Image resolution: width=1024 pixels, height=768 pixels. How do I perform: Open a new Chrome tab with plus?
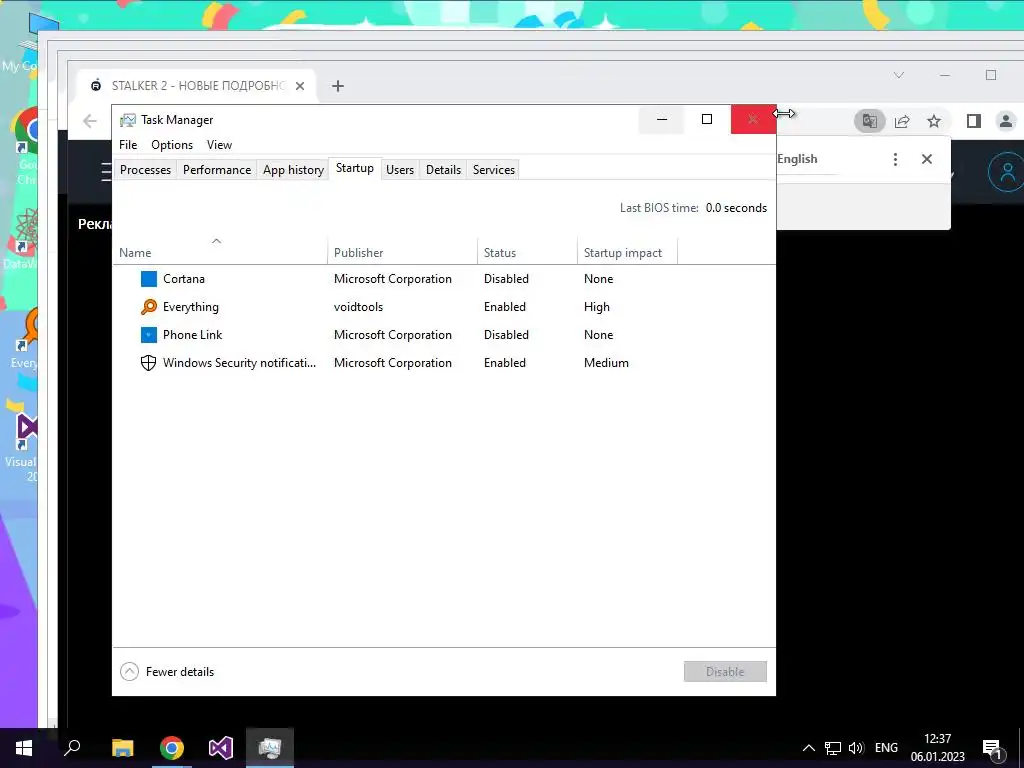pos(338,86)
